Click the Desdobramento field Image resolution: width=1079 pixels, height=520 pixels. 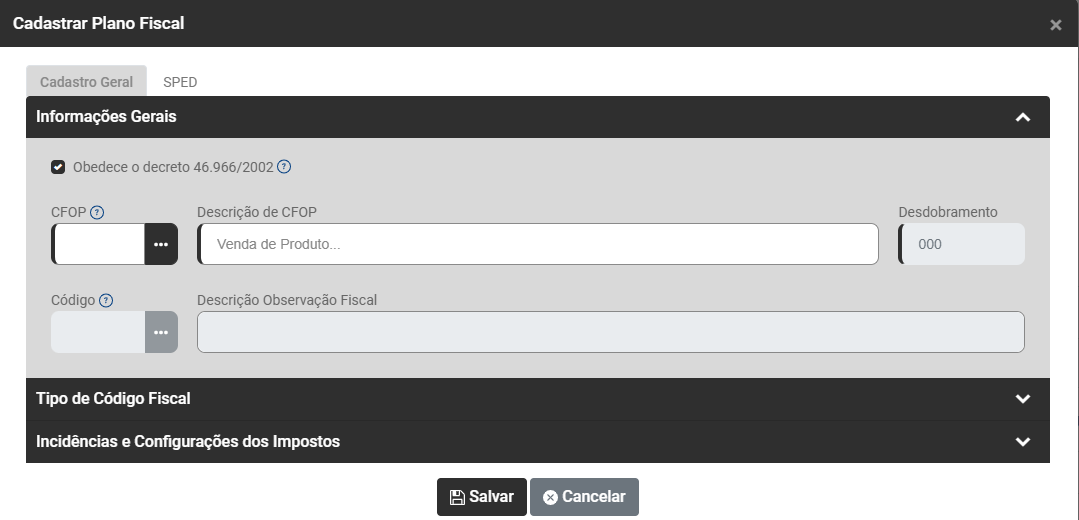962,244
